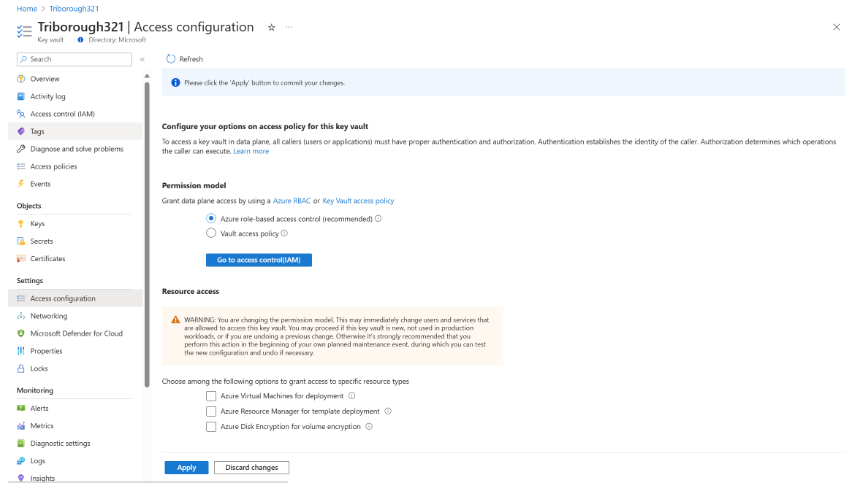Tick Azure Disk Encryption for volume encryption
The width and height of the screenshot is (852, 490).
[211, 426]
